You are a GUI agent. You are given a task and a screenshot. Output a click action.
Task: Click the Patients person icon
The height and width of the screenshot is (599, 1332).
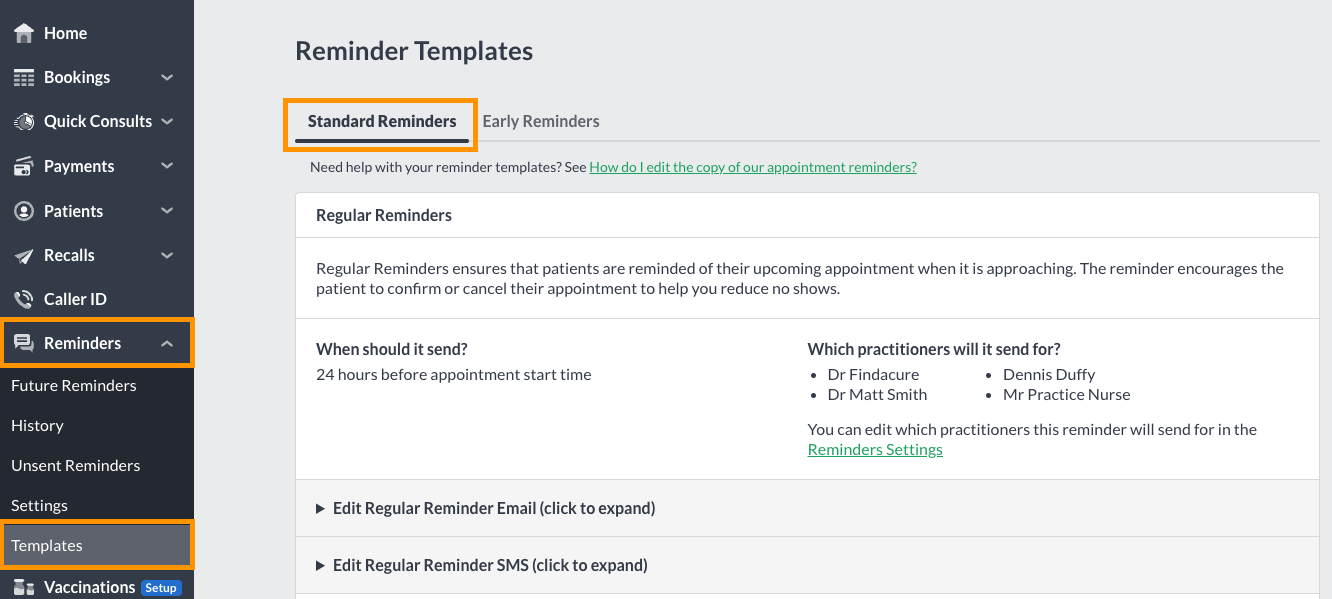click(x=24, y=211)
